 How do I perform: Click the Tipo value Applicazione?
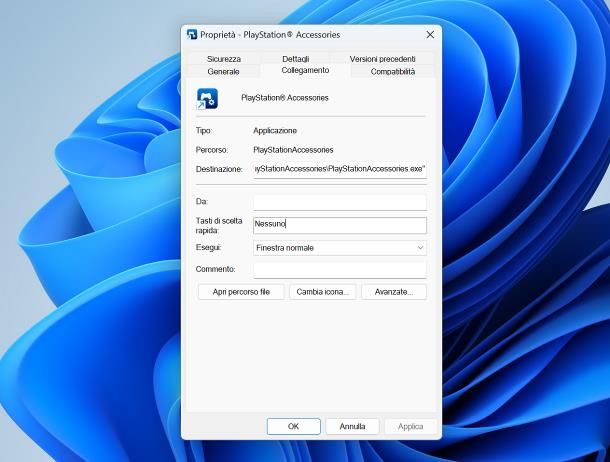tap(275, 131)
